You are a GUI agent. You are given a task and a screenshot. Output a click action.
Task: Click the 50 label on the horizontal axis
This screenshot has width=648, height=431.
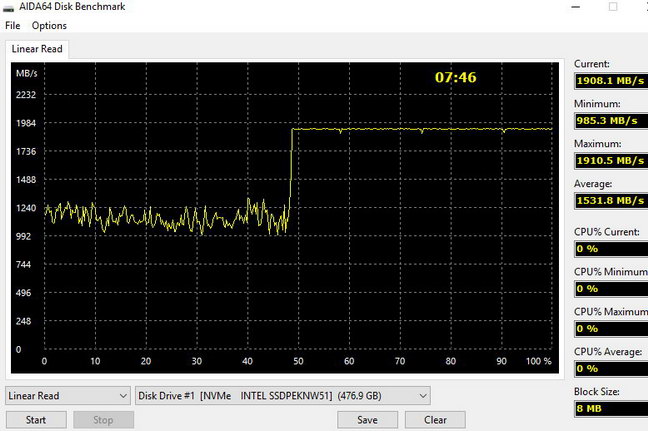click(x=298, y=361)
